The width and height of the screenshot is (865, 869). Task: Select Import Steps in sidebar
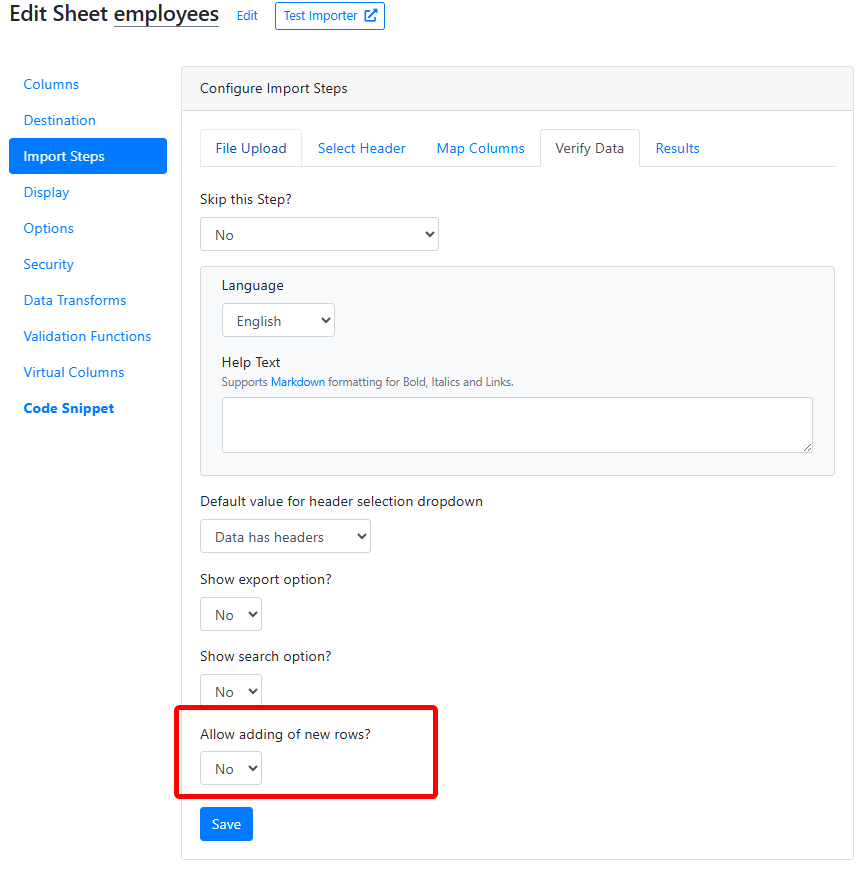coord(88,156)
